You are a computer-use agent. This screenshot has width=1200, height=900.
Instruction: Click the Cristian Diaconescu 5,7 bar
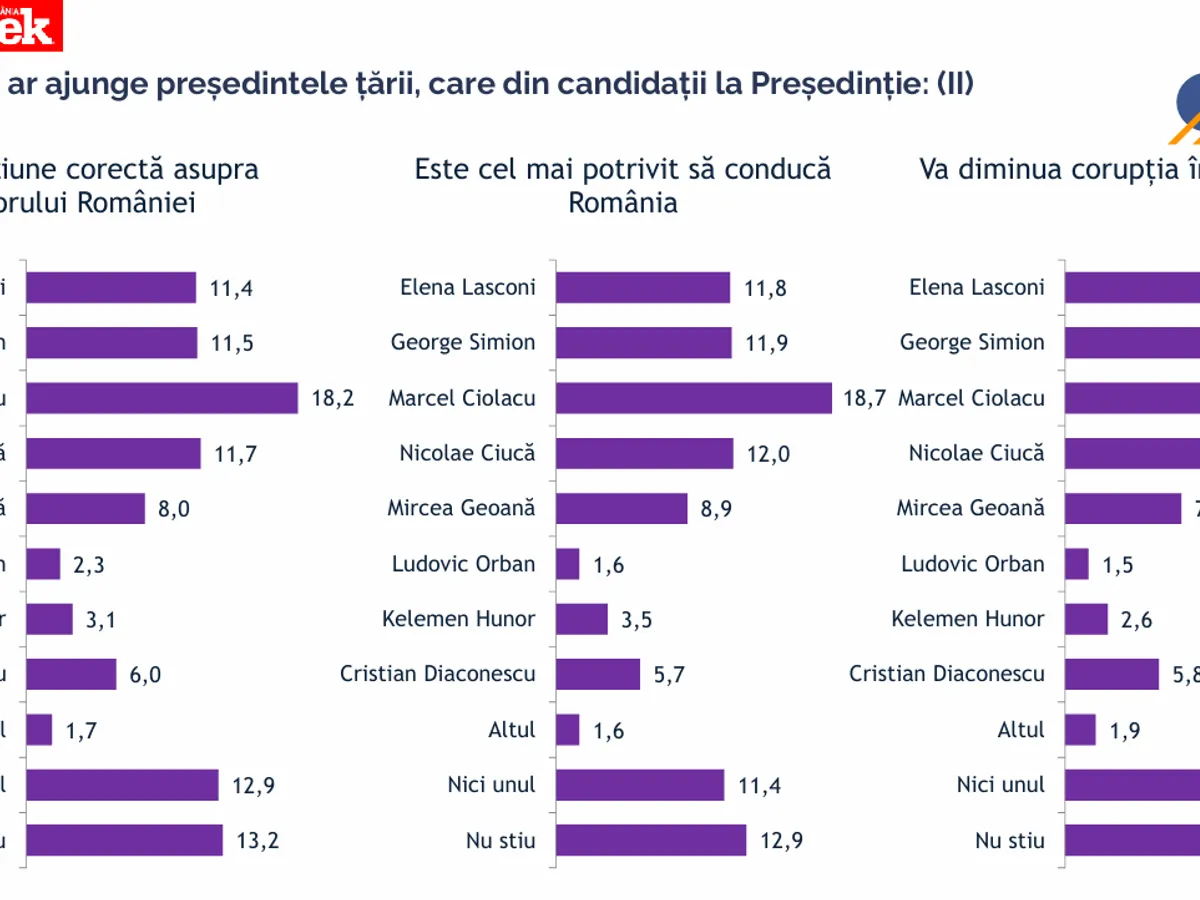597,674
